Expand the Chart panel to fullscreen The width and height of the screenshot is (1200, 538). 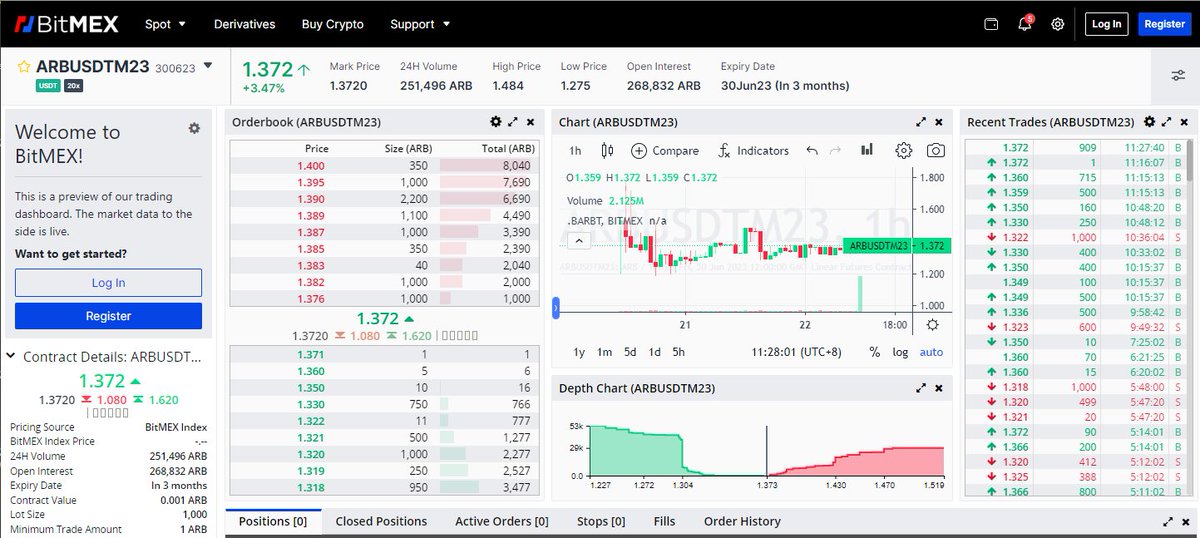pos(920,122)
